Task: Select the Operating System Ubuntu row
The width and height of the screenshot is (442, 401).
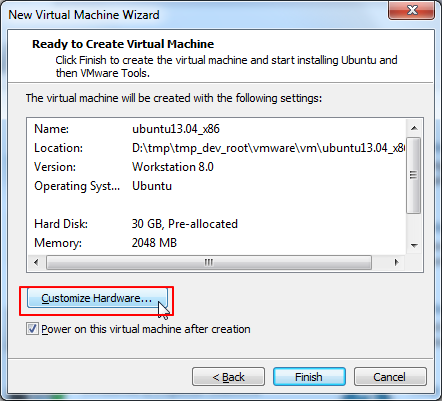Action: coord(216,186)
